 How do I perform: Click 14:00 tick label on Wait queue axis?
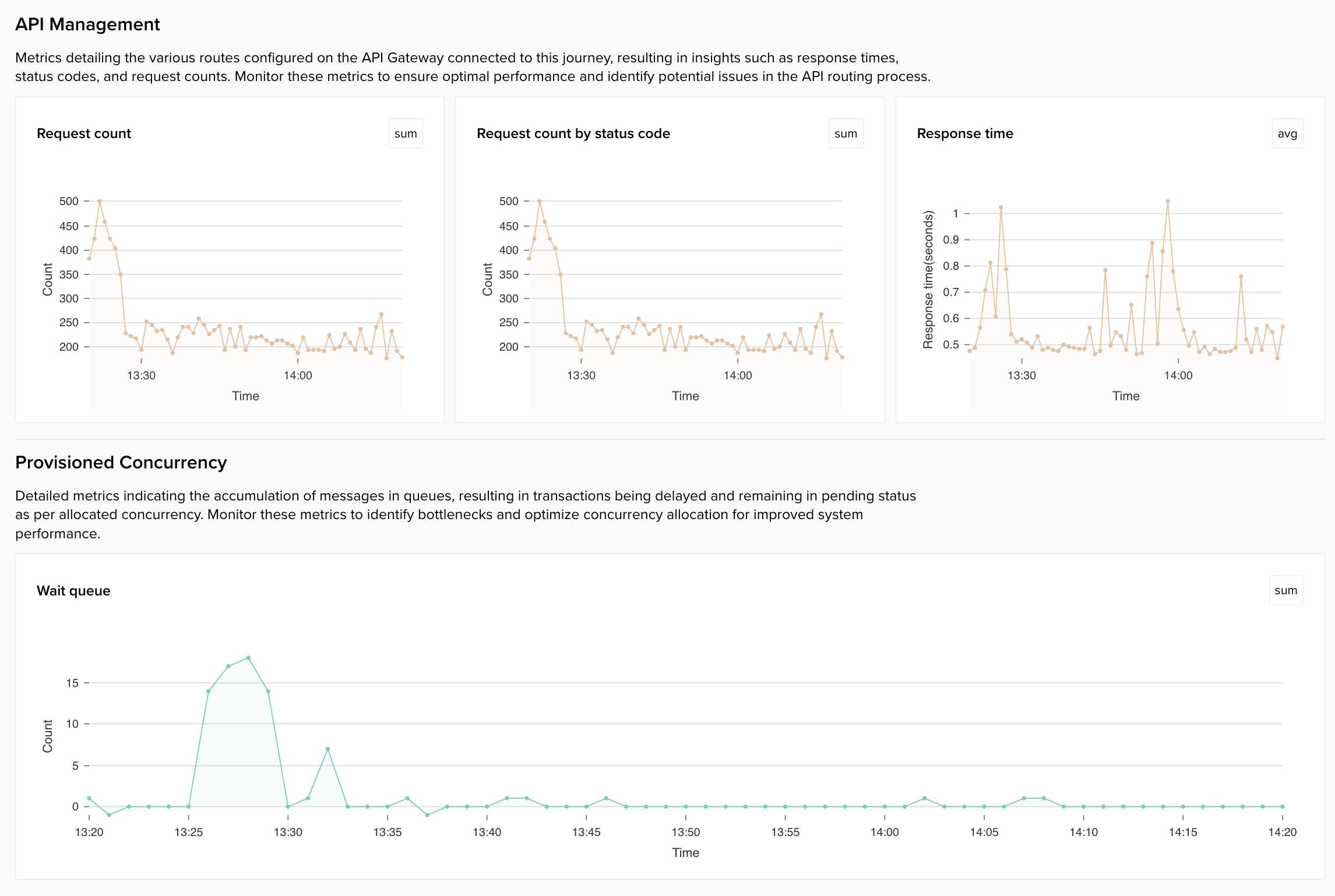tap(885, 832)
